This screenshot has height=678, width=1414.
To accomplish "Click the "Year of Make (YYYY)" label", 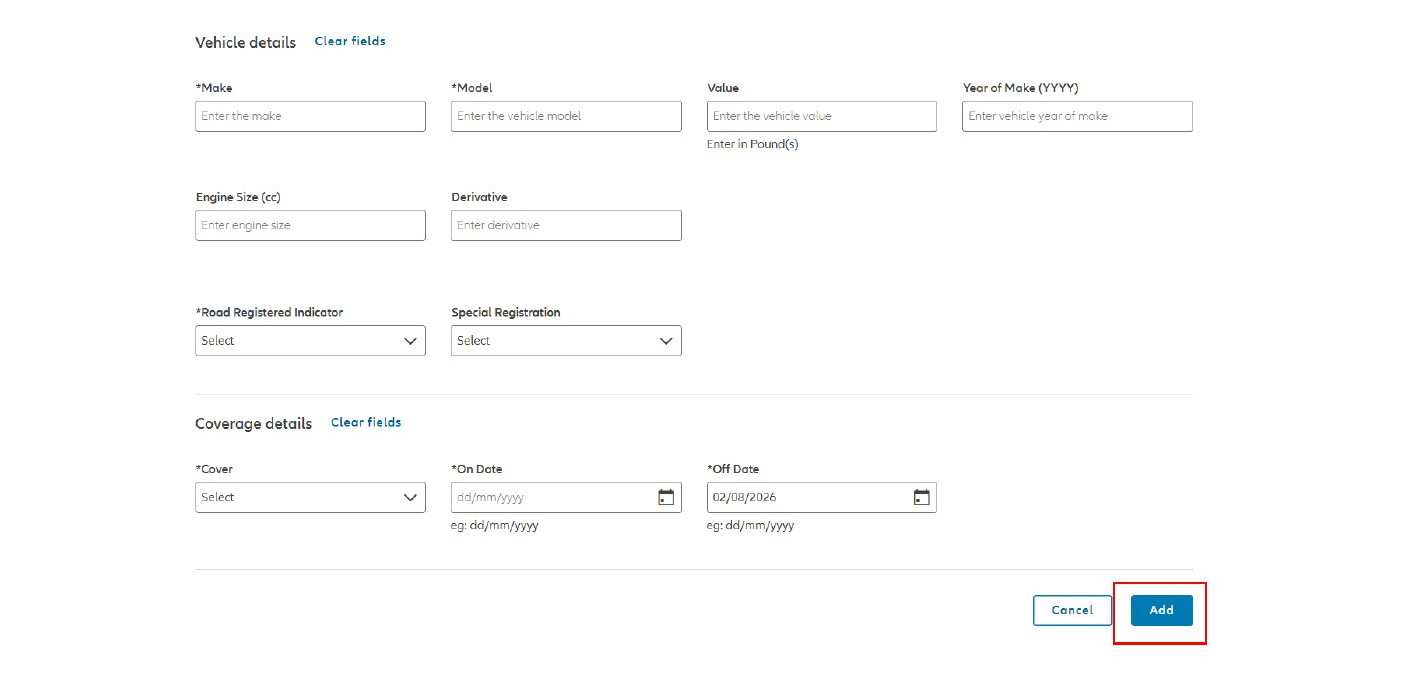I will coord(1021,88).
